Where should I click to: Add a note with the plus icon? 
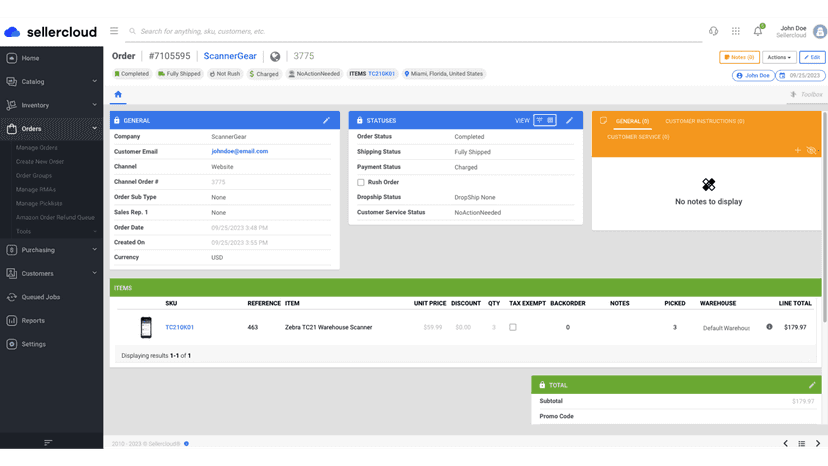click(797, 151)
